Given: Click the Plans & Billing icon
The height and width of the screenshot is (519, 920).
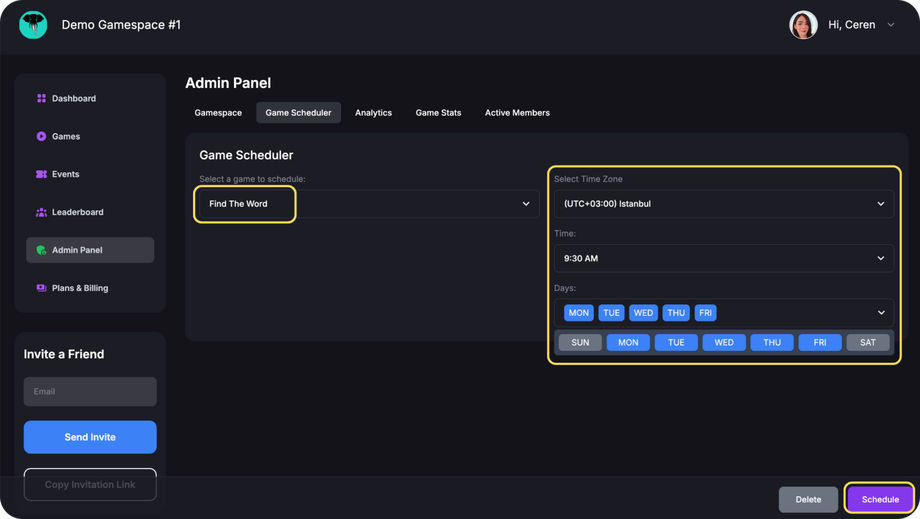Looking at the screenshot, I should (41, 288).
